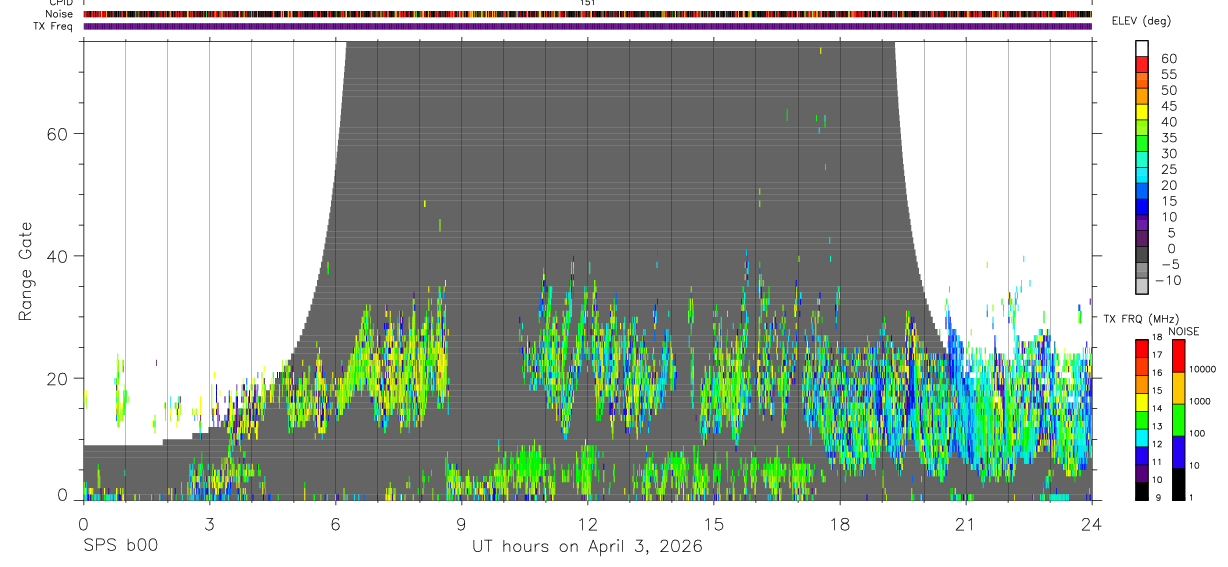Click the 'ELEV (deg)' legend title

coord(1141,22)
